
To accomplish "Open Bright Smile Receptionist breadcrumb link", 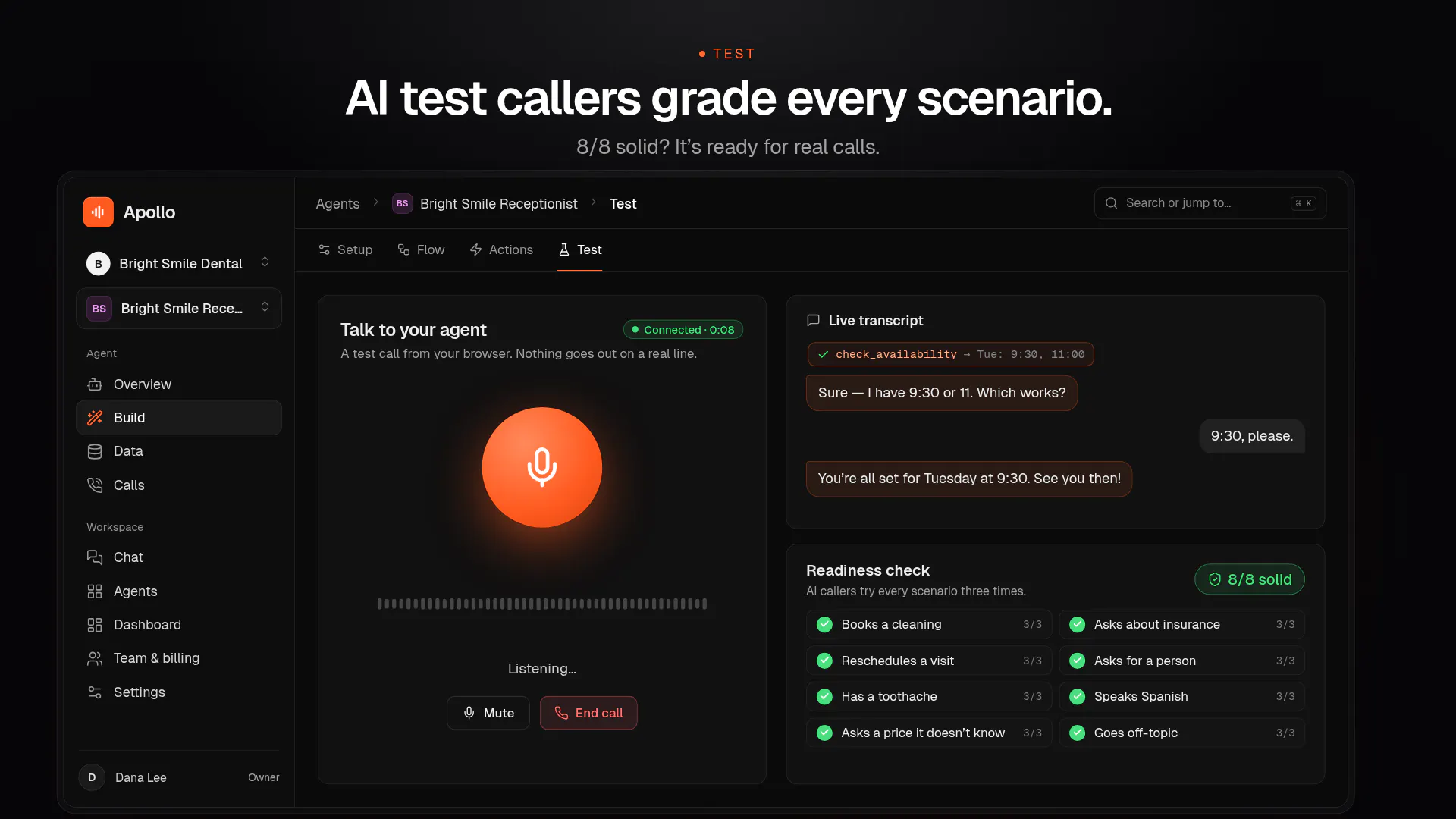I will coord(499,204).
